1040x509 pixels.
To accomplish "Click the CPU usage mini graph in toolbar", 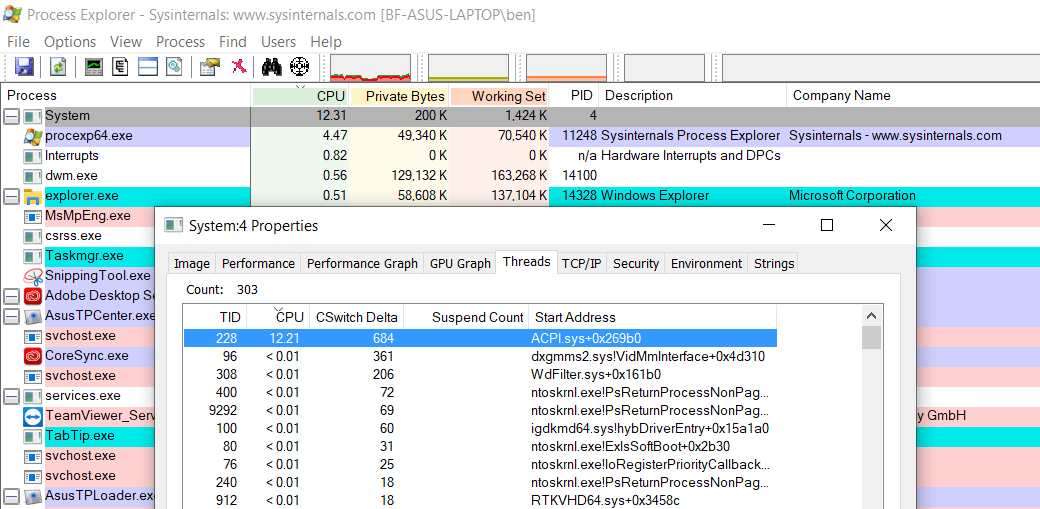I will coord(370,68).
